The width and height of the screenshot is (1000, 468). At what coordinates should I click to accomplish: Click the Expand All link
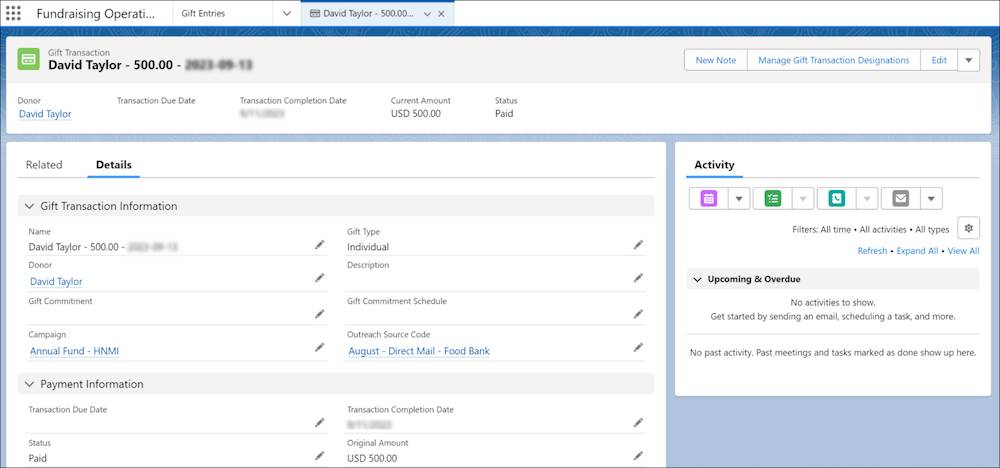click(917, 251)
